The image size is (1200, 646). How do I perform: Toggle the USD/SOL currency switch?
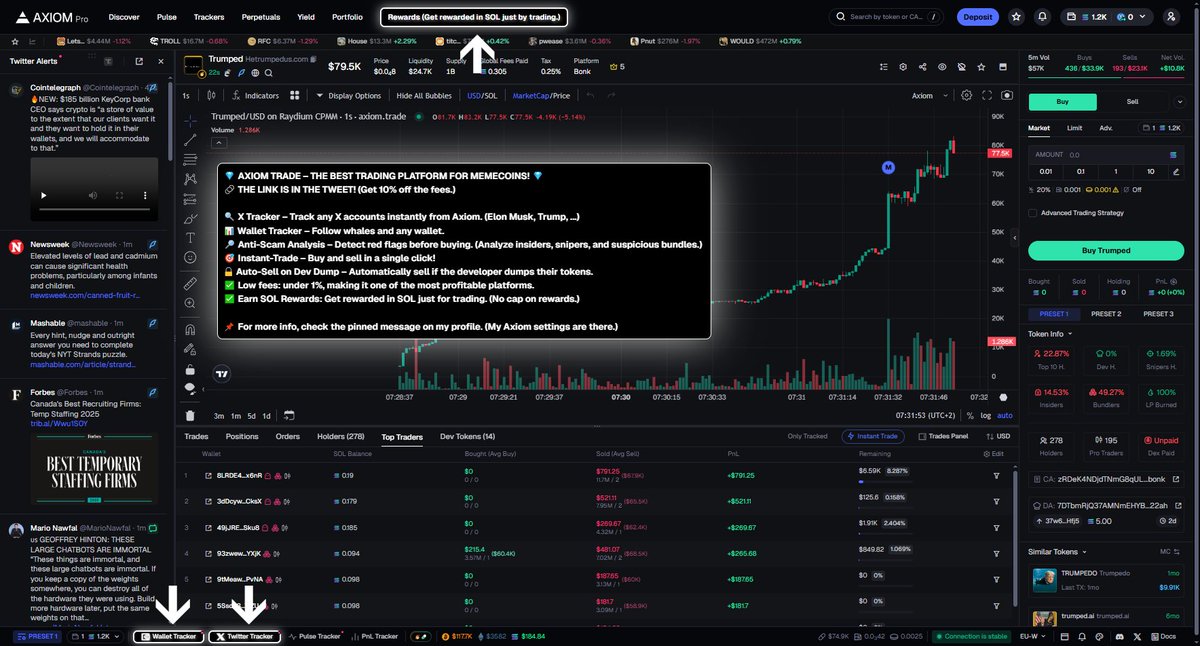click(482, 95)
